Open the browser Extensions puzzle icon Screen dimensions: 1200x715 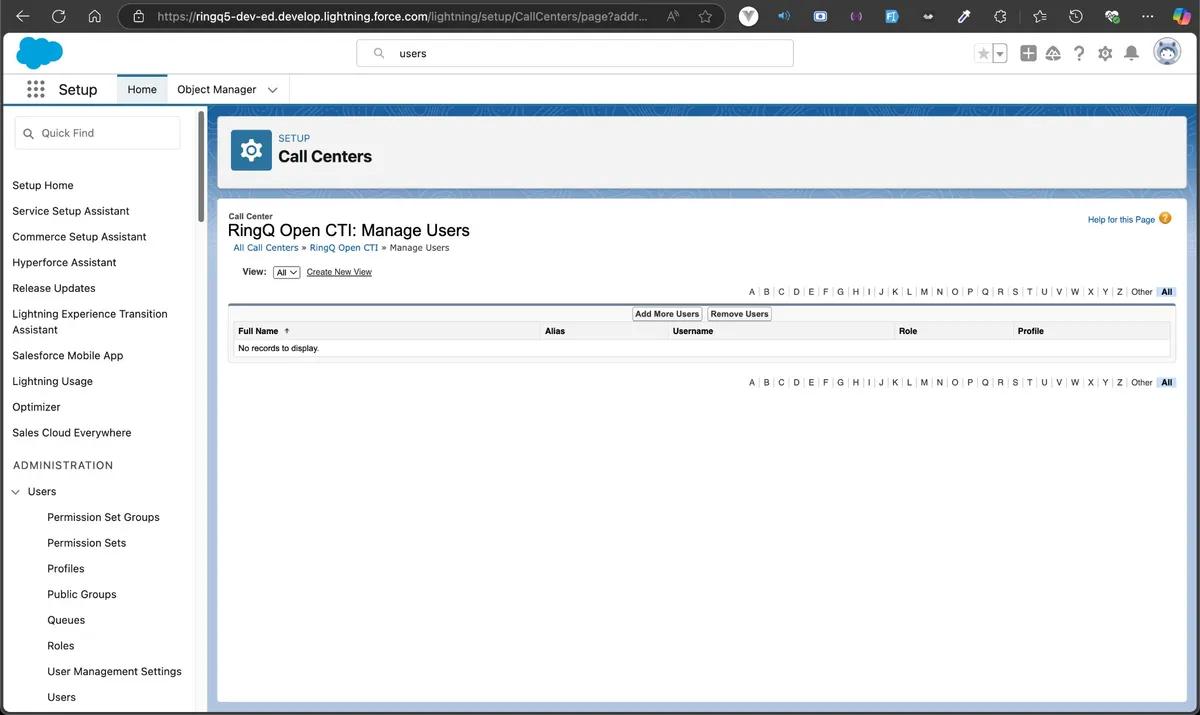point(1000,16)
